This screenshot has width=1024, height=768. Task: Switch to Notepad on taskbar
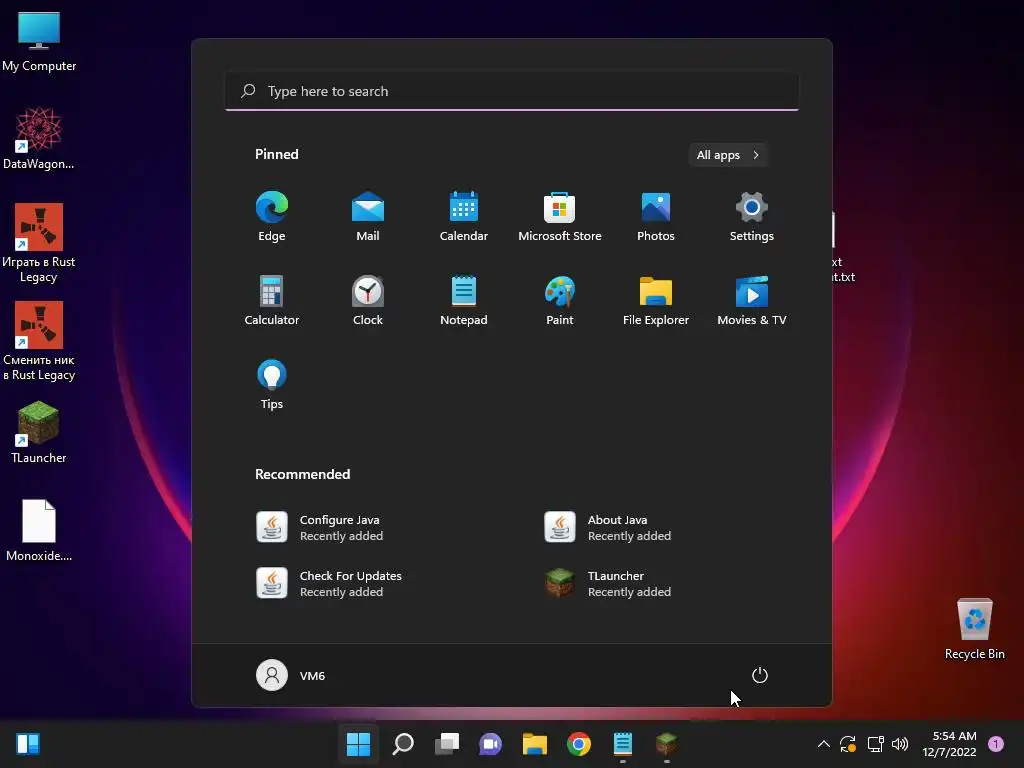(623, 744)
